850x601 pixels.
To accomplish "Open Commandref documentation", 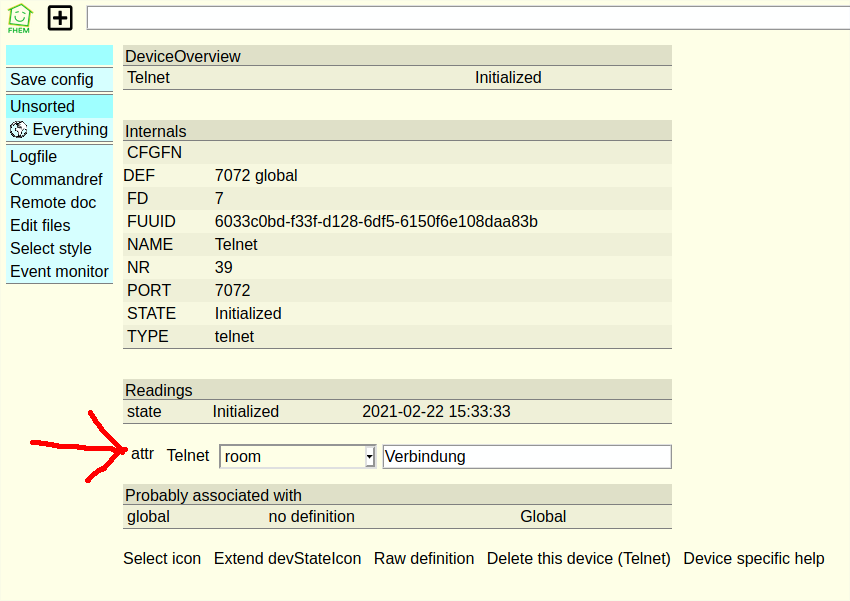I will pos(56,180).
